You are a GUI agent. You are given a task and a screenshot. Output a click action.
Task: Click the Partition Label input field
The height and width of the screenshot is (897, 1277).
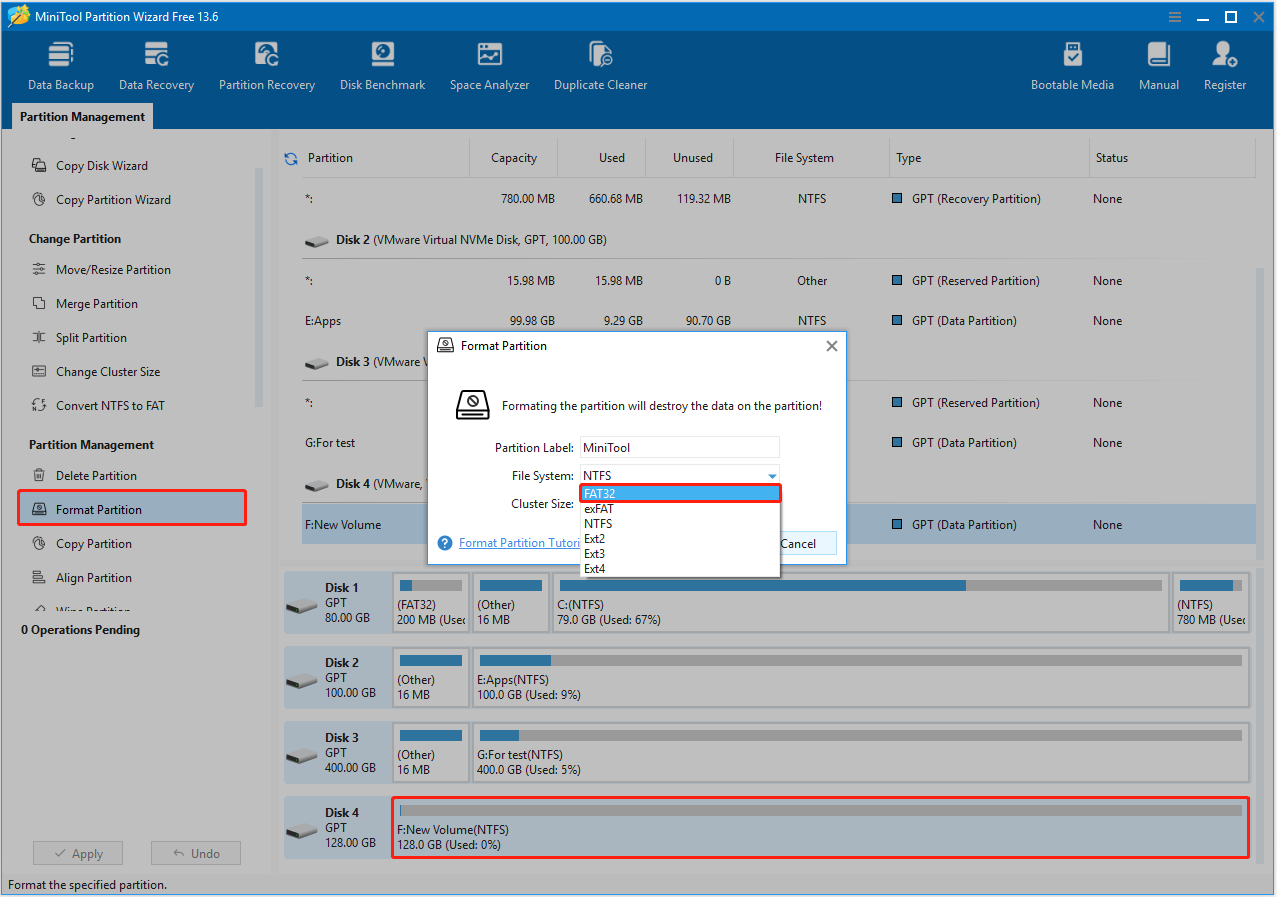[x=679, y=448]
